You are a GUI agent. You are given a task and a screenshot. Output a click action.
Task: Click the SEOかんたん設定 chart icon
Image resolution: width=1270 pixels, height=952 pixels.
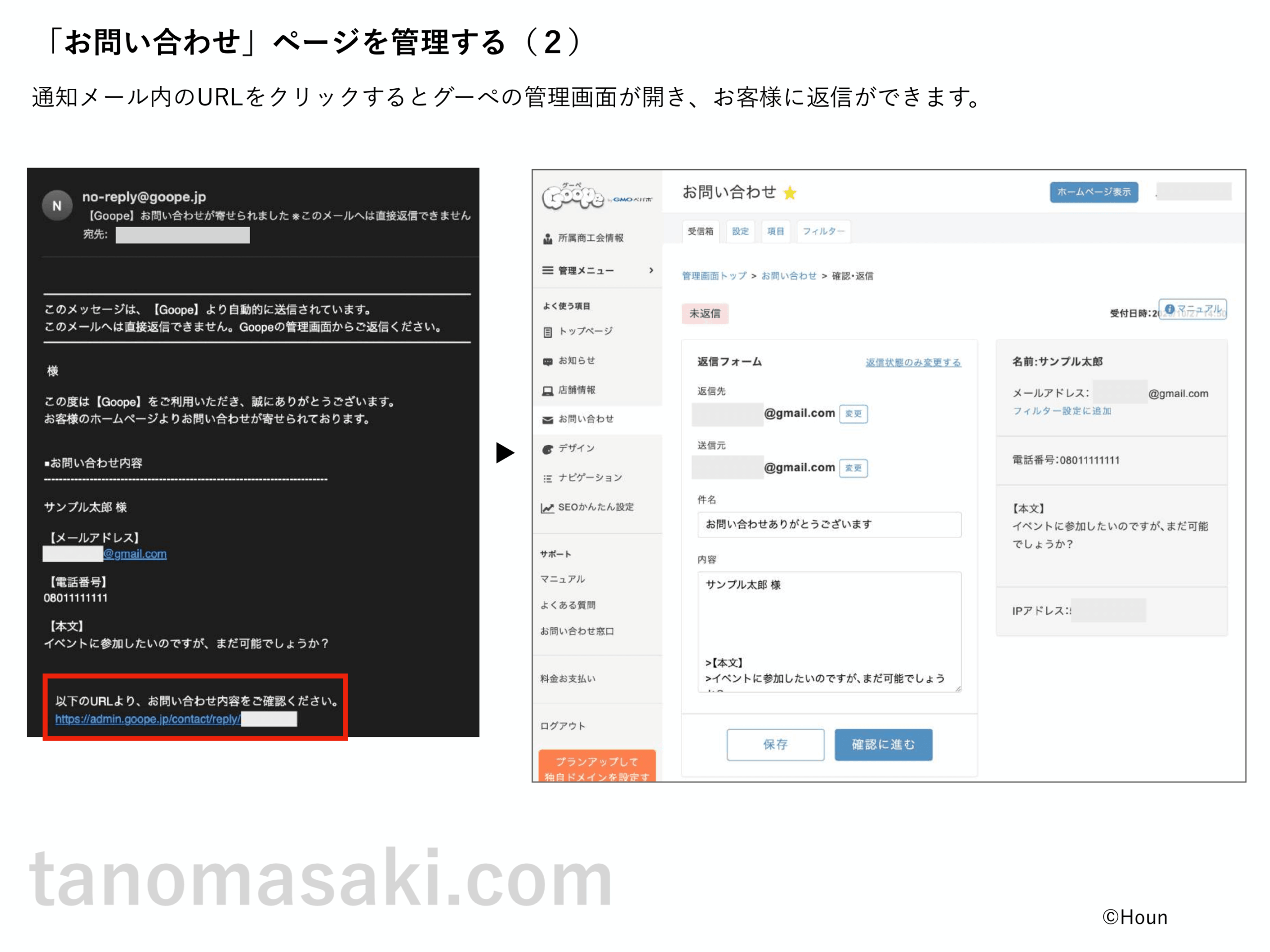(547, 508)
